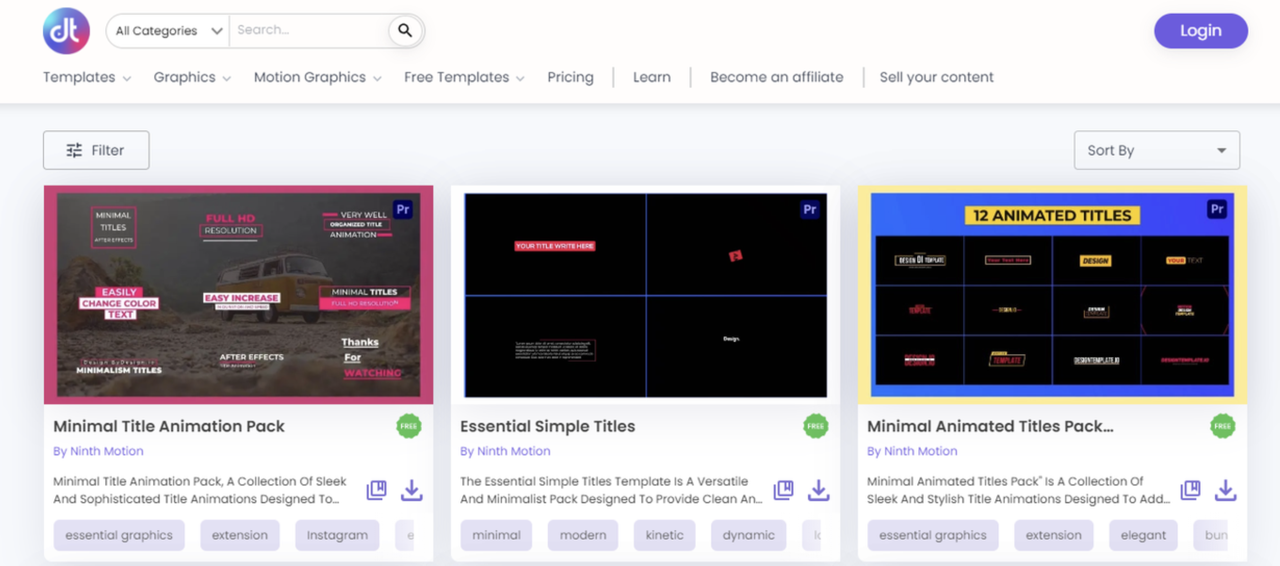Select essential graphics tag under Minimal Title Animation Pack

(x=119, y=535)
